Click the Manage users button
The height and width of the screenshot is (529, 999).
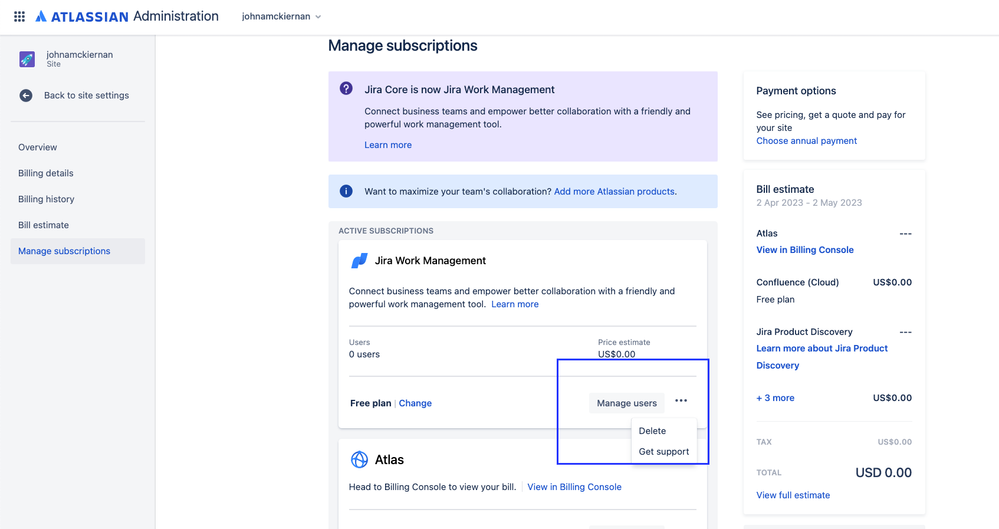(626, 403)
